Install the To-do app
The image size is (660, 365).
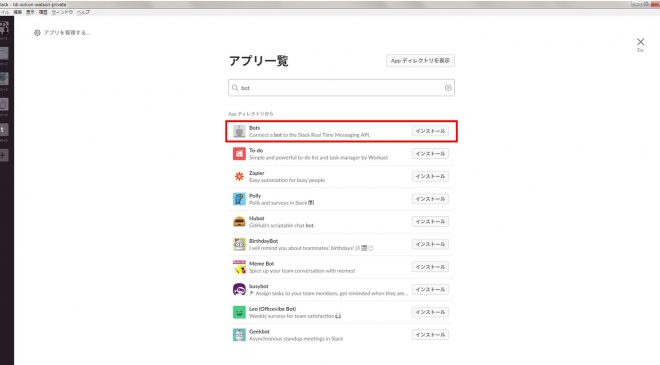(430, 154)
